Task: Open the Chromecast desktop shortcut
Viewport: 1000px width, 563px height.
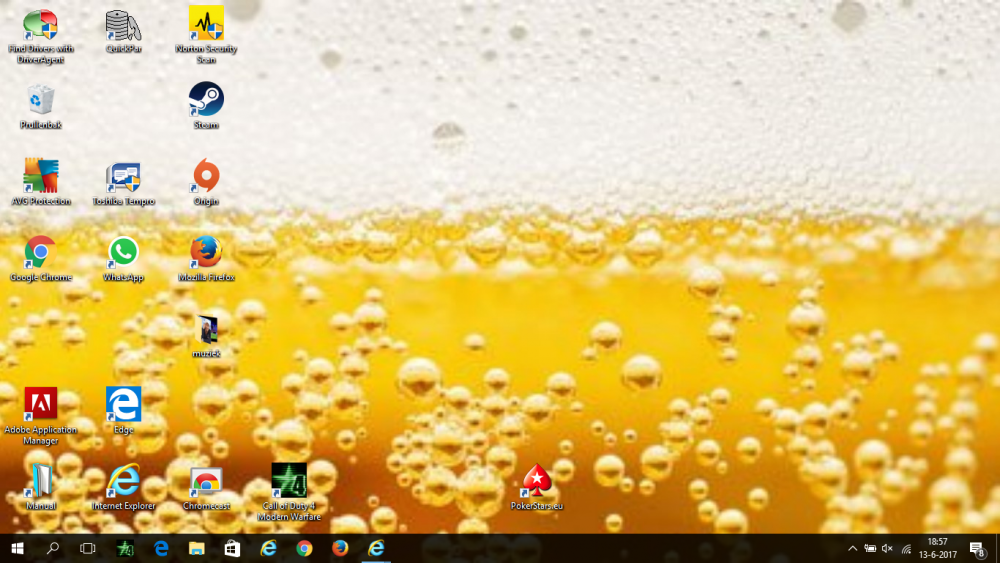Action: click(x=206, y=482)
